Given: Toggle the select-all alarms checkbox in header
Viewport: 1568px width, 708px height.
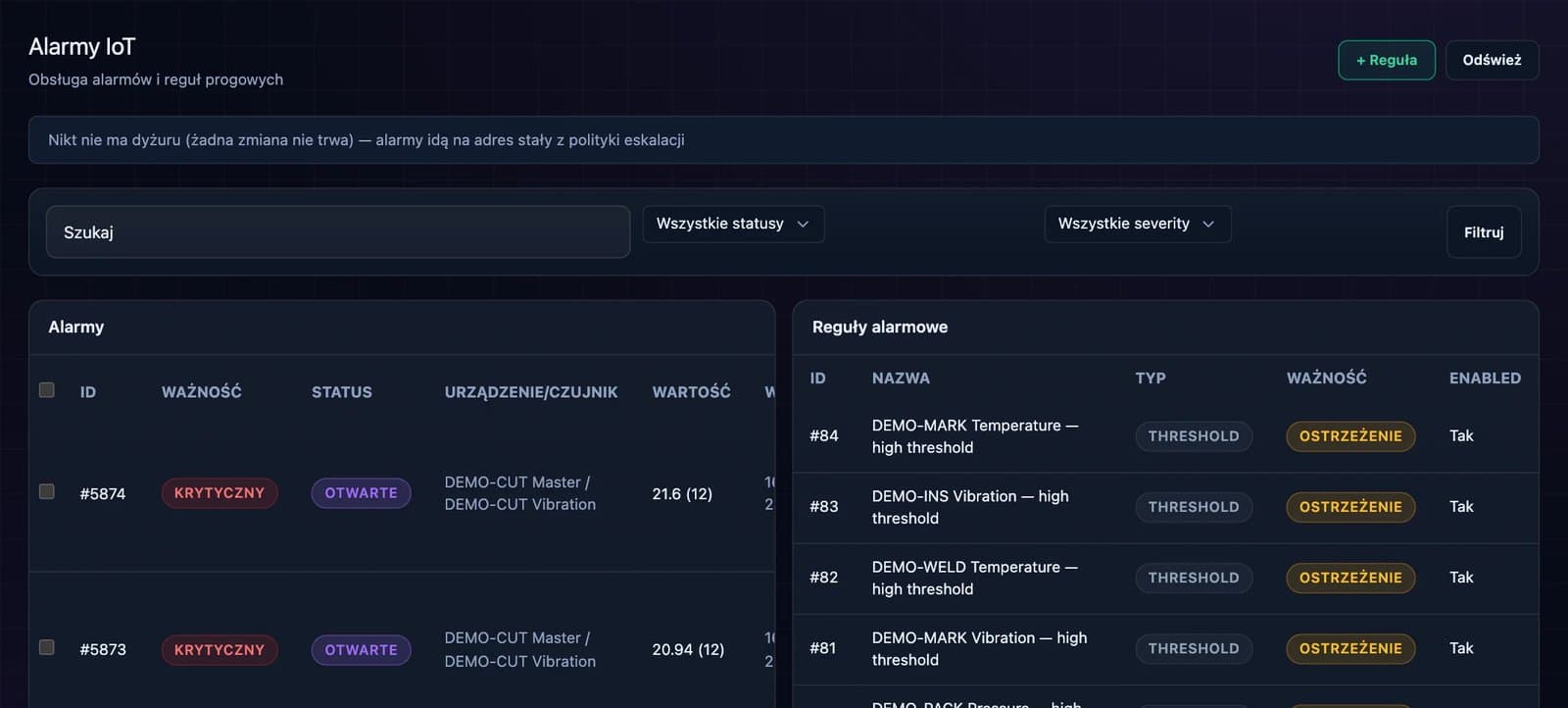Looking at the screenshot, I should [x=46, y=390].
